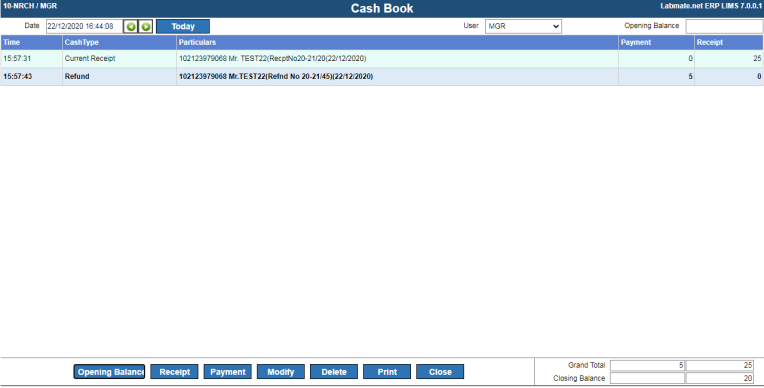The height and width of the screenshot is (388, 764).
Task: Add a new Payment entry
Action: [x=228, y=372]
